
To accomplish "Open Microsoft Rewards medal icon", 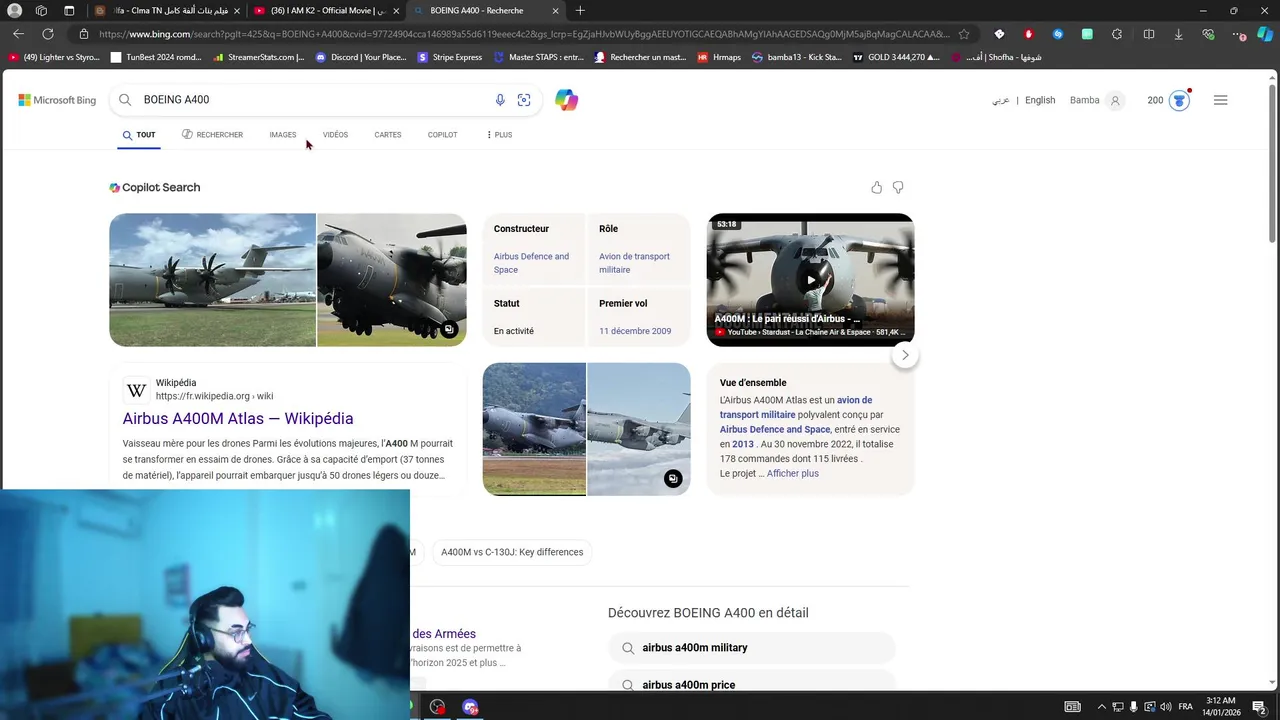I will (x=1179, y=100).
